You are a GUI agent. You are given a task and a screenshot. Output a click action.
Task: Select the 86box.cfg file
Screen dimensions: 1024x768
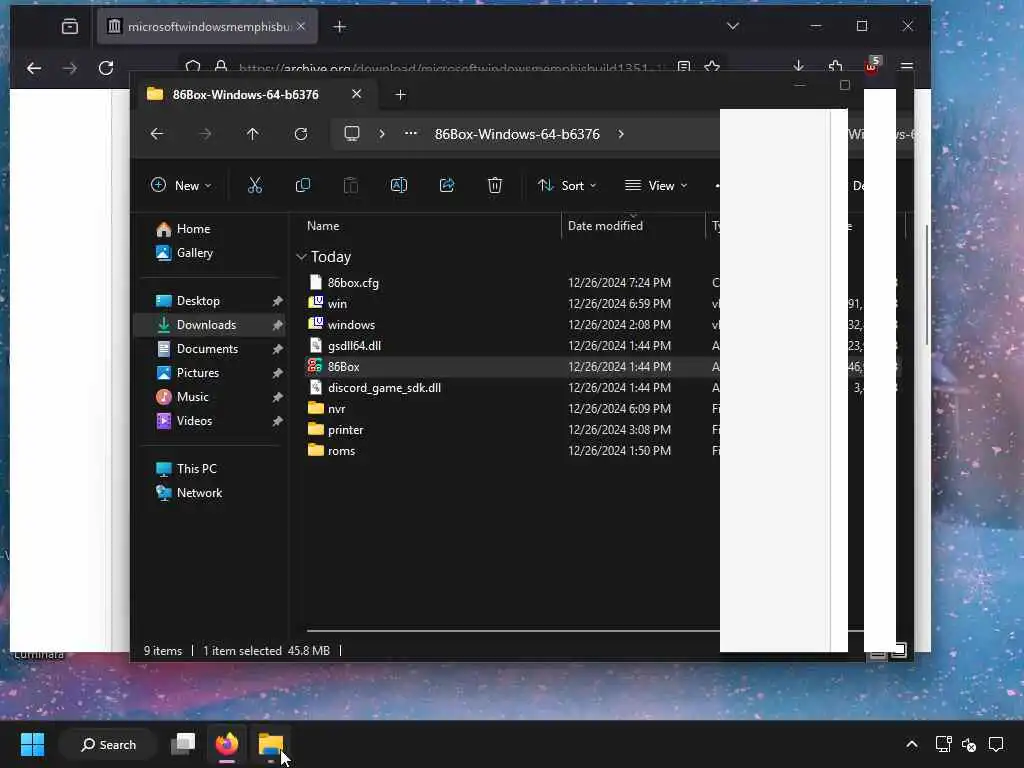(x=353, y=283)
